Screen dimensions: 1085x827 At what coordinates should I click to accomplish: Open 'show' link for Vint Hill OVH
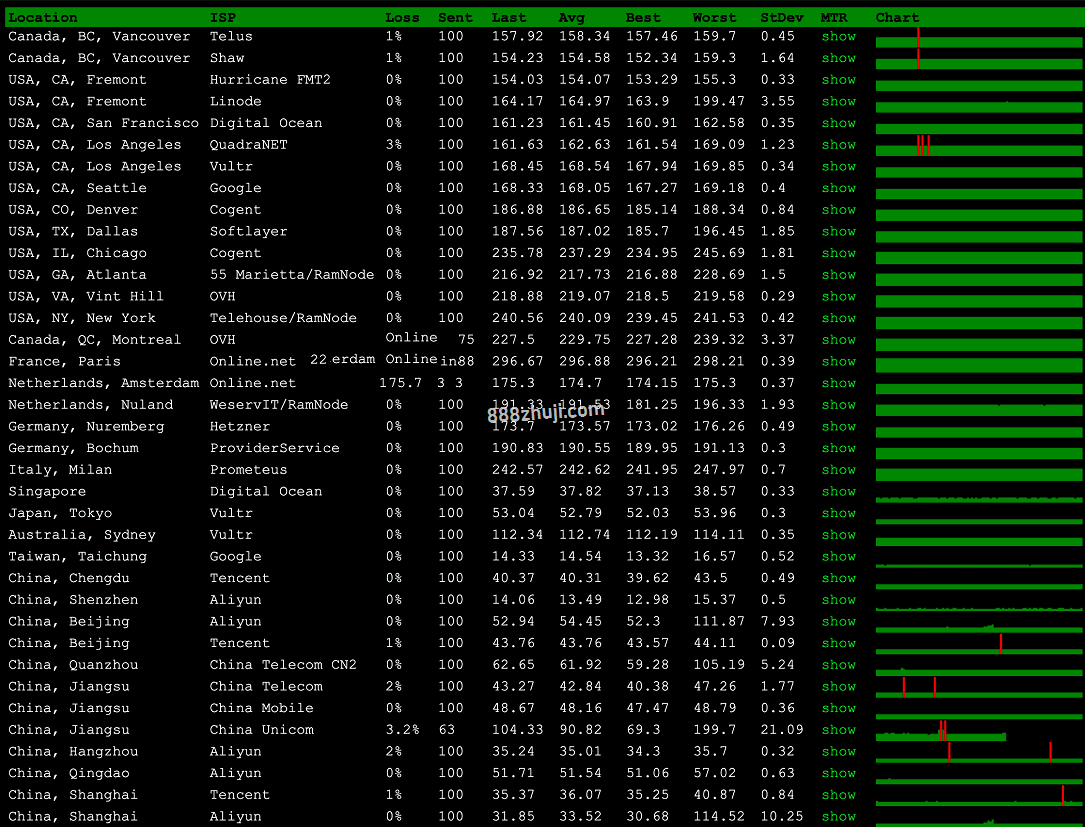(839, 297)
